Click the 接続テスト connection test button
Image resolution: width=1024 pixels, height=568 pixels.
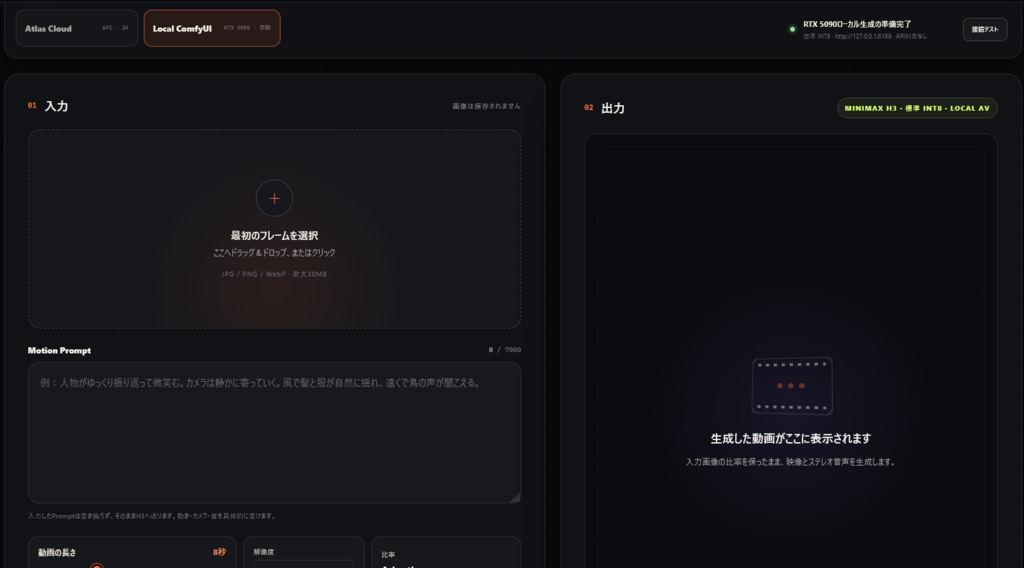[984, 29]
